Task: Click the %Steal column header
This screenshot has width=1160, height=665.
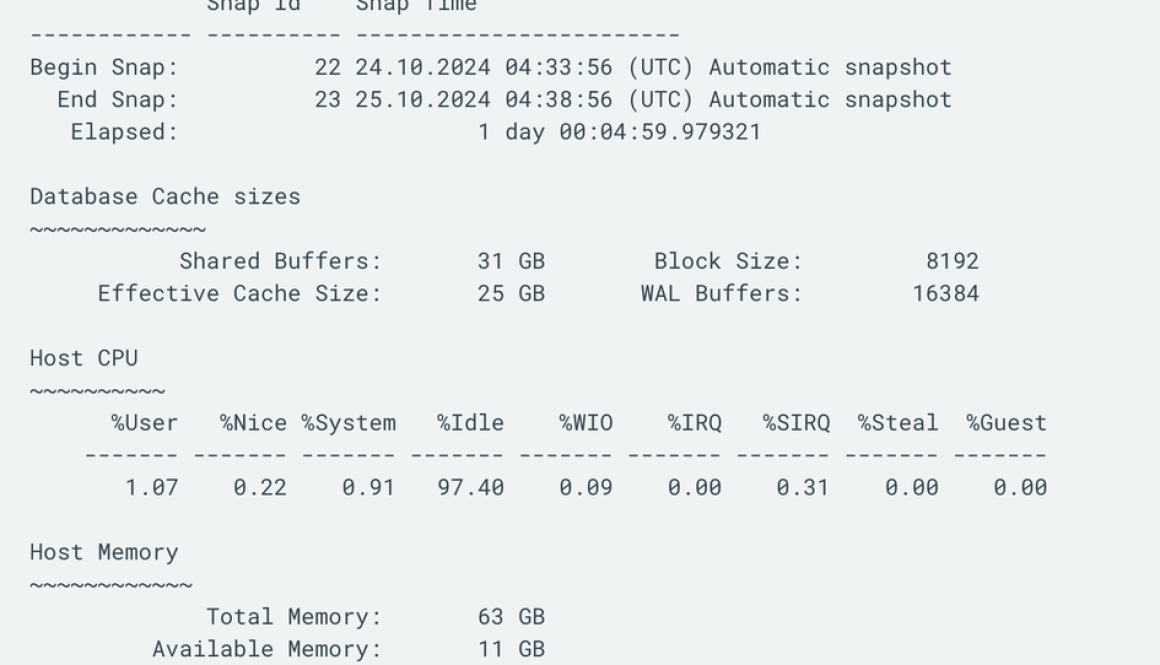Action: [x=898, y=423]
